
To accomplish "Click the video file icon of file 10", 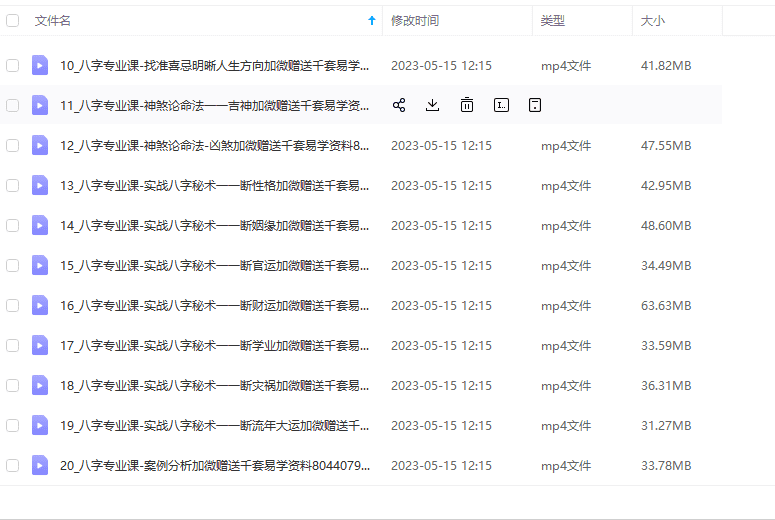I will click(x=40, y=66).
